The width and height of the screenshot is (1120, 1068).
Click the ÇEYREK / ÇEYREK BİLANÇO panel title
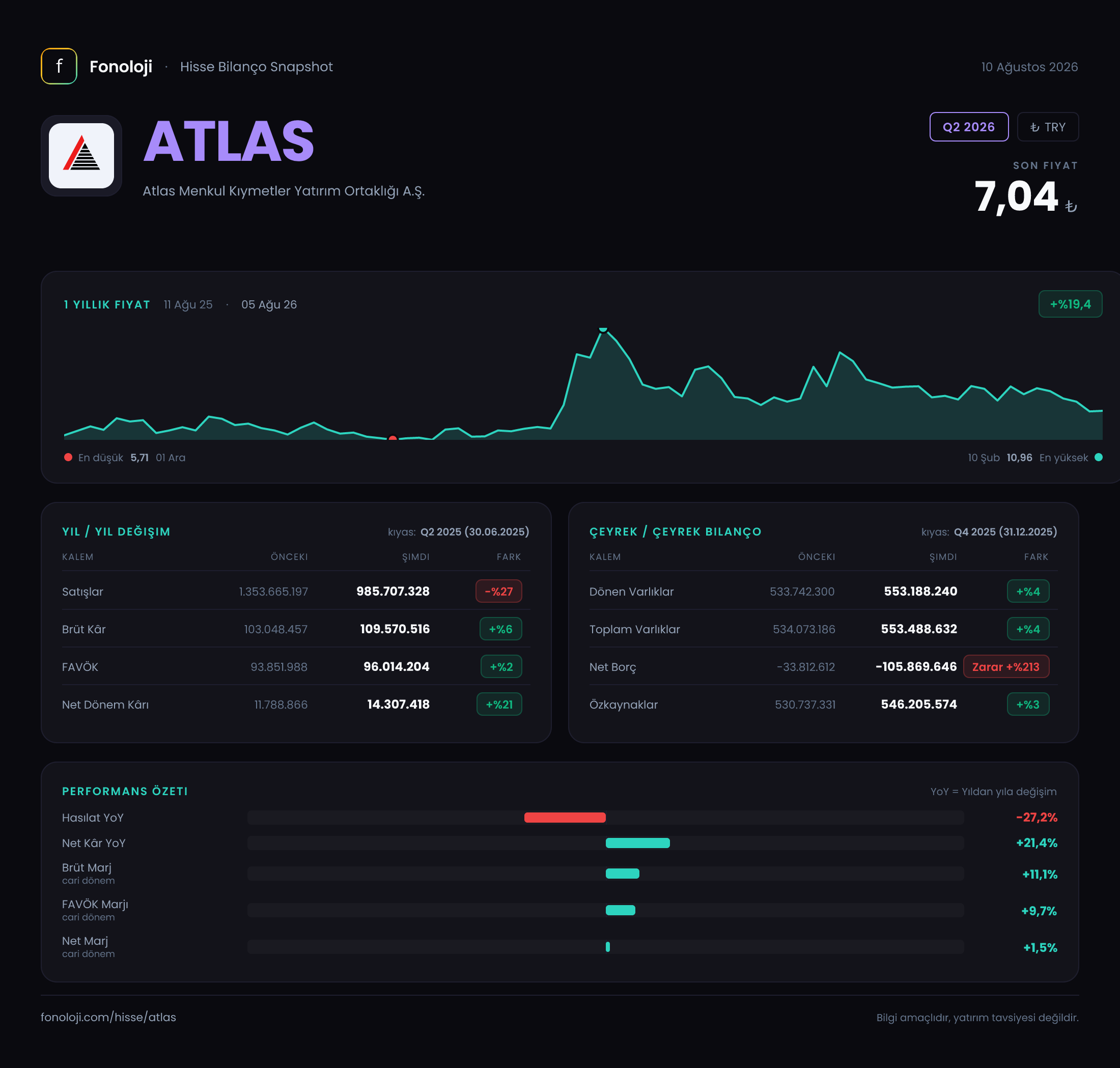coord(675,531)
